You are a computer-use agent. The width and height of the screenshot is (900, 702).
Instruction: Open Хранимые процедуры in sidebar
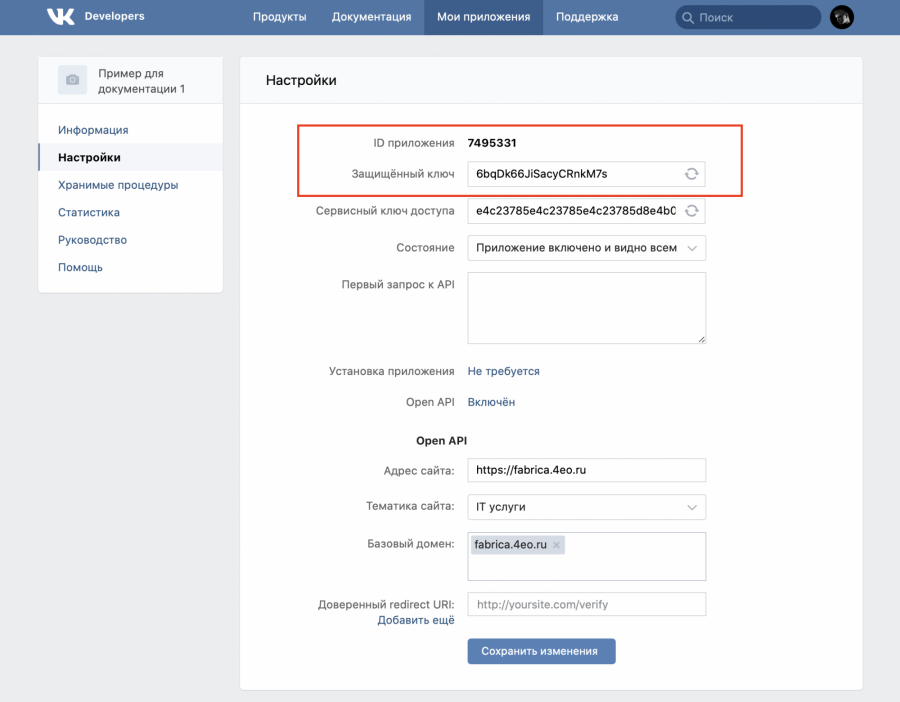(x=118, y=185)
